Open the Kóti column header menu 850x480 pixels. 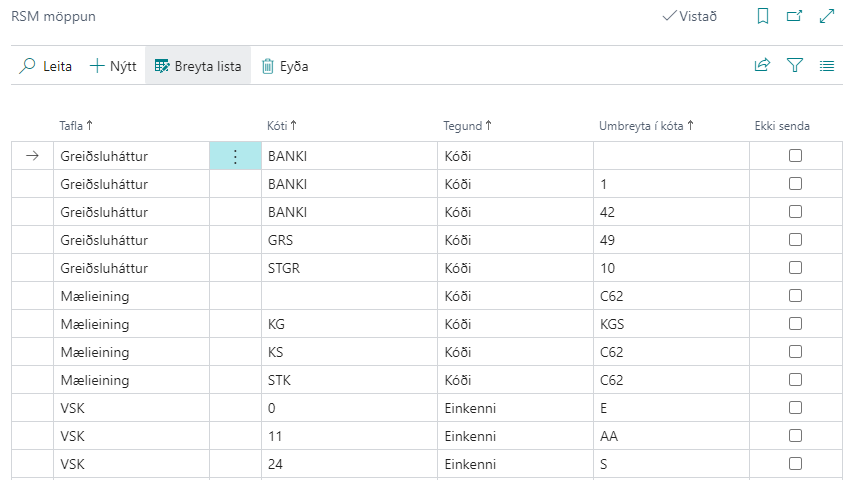(282, 126)
